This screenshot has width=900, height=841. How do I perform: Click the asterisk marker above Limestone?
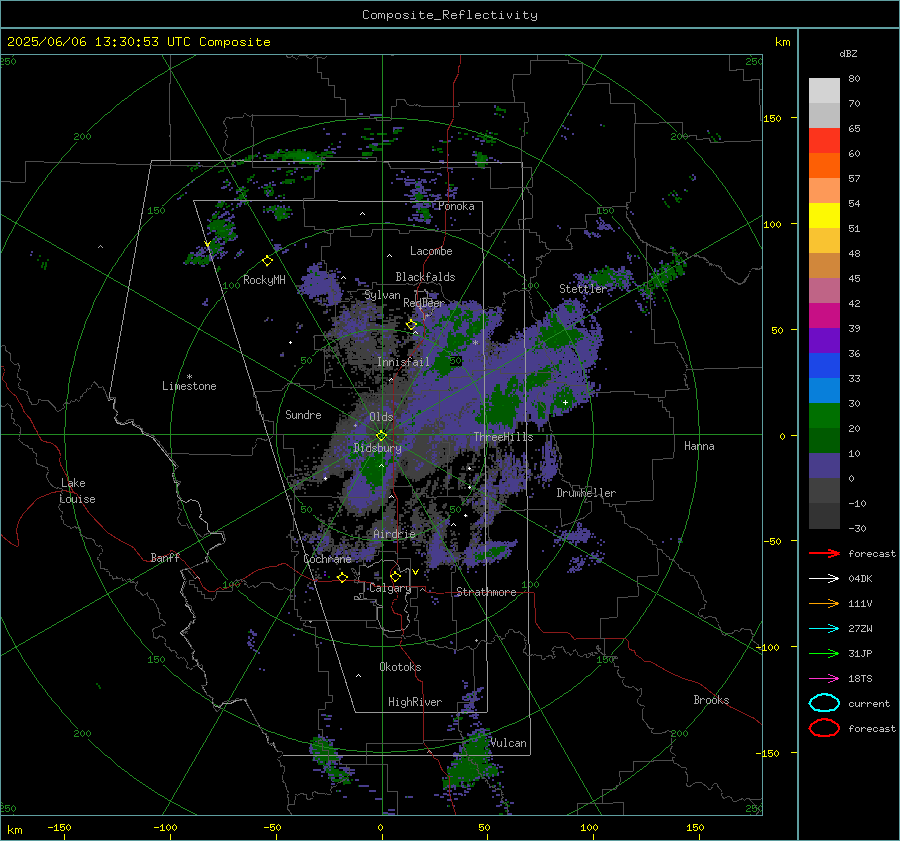[x=189, y=377]
